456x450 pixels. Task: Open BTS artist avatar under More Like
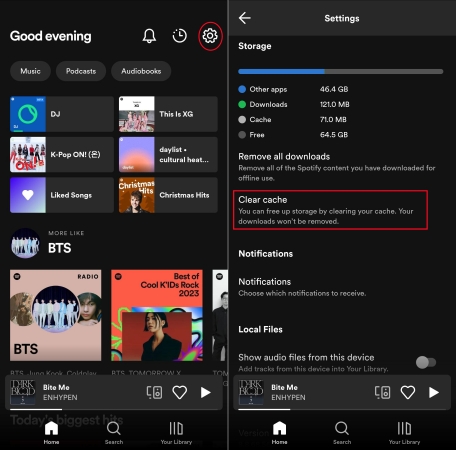pyautogui.click(x=25, y=243)
